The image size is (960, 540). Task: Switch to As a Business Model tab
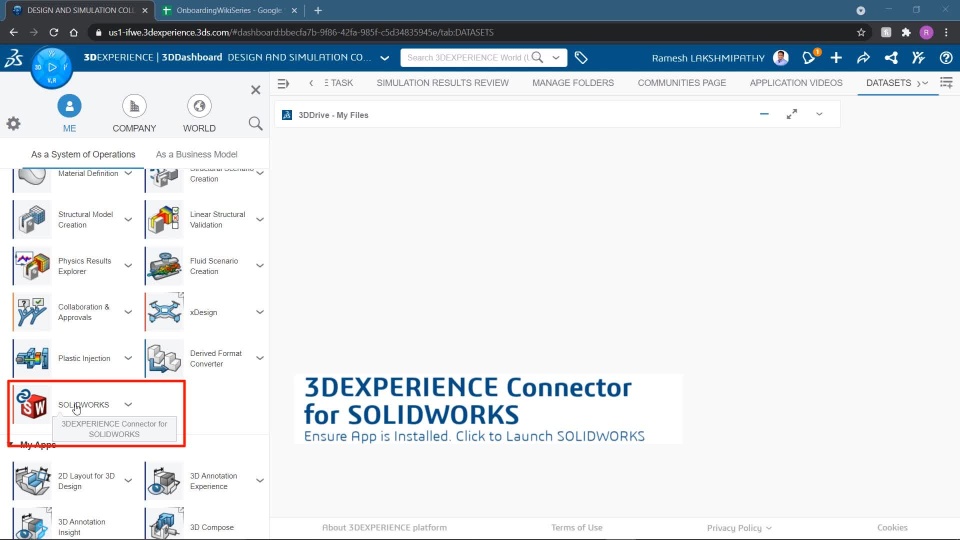click(197, 154)
